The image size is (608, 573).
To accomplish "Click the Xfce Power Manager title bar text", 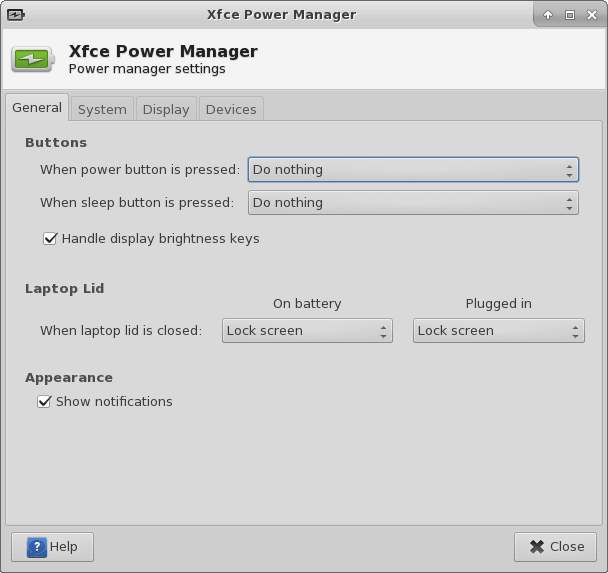I will (x=280, y=15).
